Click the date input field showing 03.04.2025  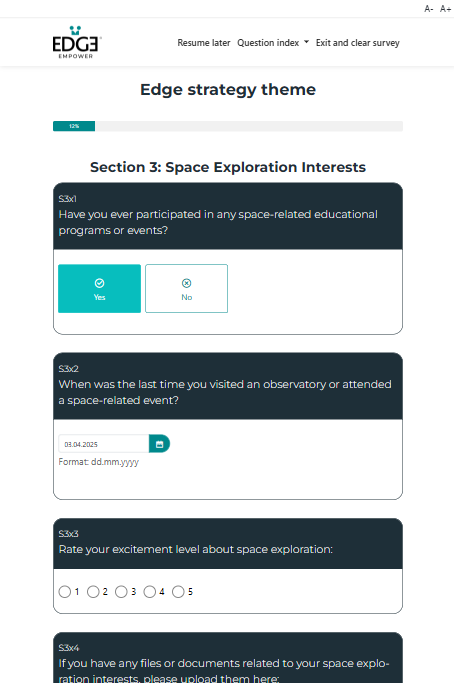point(104,444)
